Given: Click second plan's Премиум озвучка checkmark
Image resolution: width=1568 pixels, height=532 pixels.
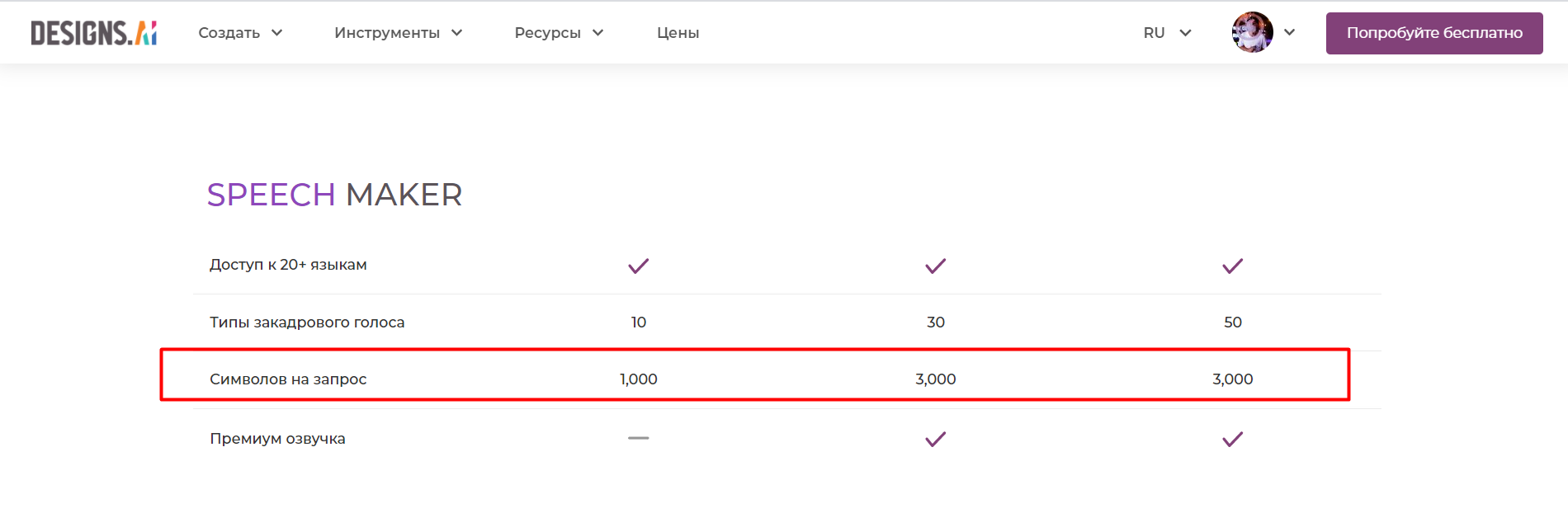Looking at the screenshot, I should click(935, 439).
